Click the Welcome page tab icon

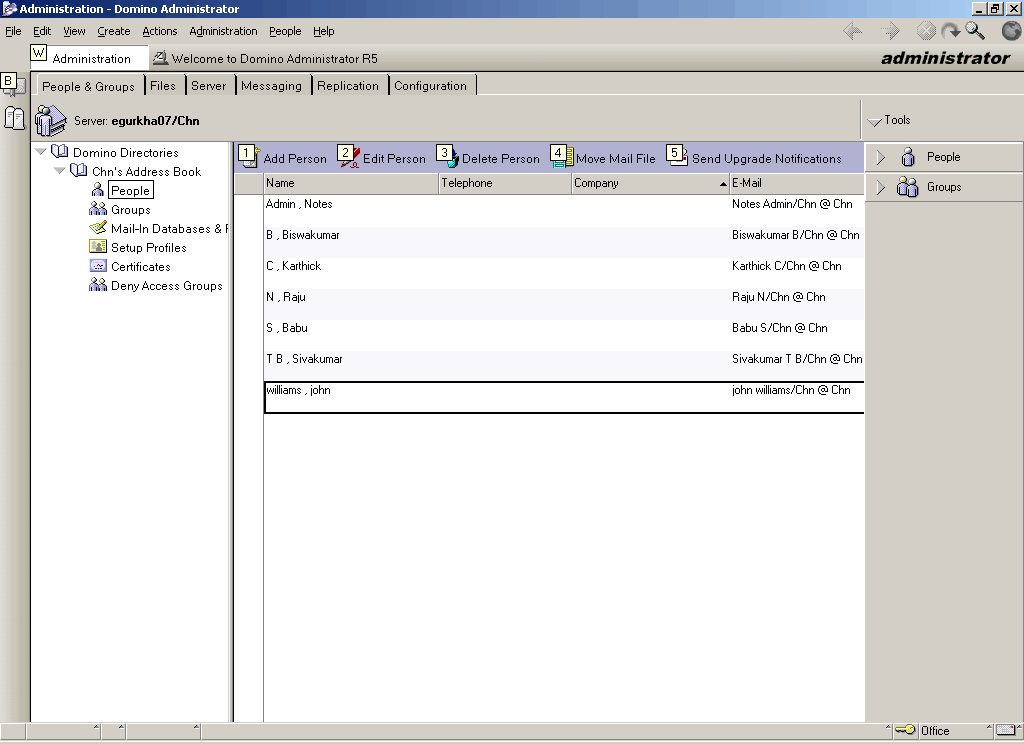pos(160,58)
